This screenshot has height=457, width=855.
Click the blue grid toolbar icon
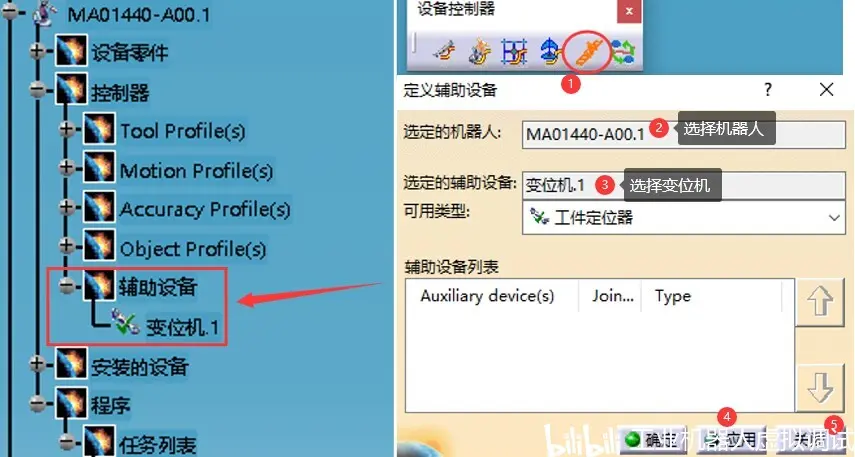point(514,52)
